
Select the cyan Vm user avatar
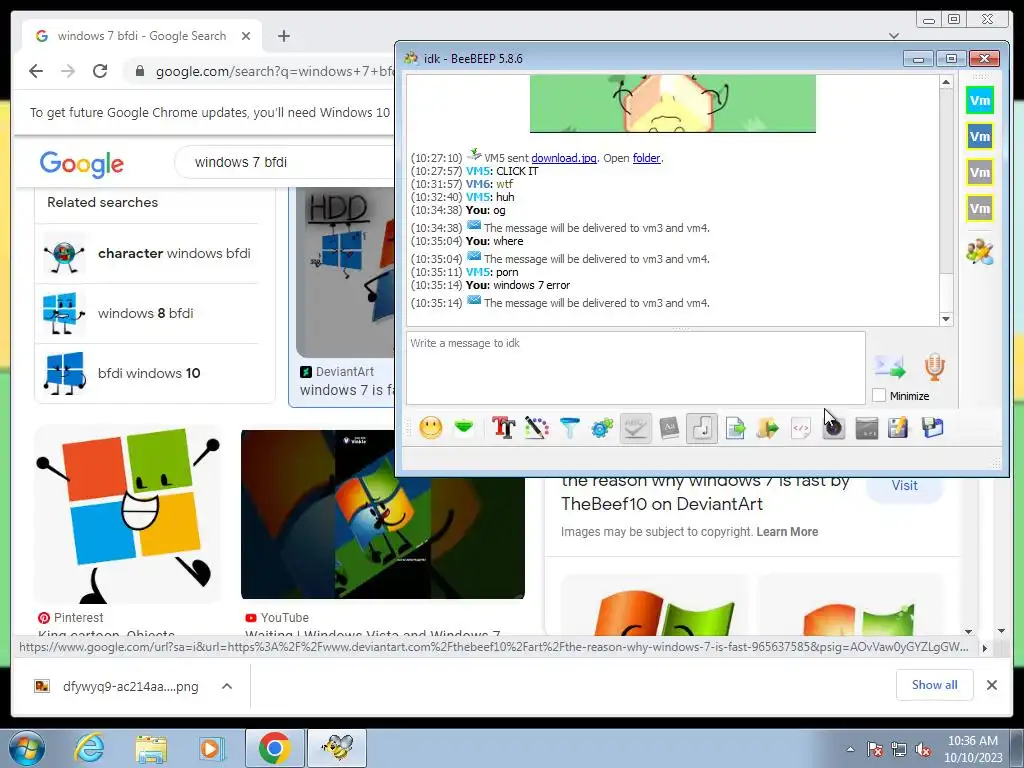pos(980,101)
